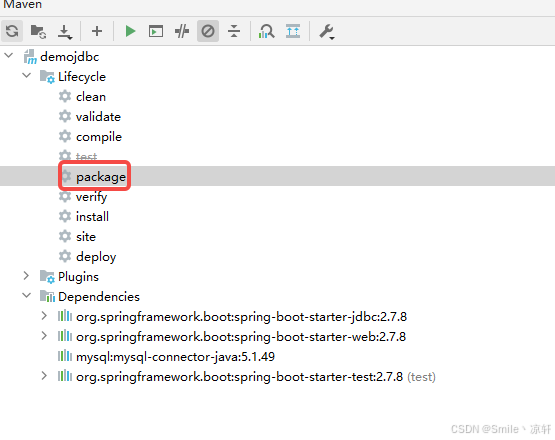Click the Maven panel title
Screen dimensions: 555x440
(x=22, y=4)
